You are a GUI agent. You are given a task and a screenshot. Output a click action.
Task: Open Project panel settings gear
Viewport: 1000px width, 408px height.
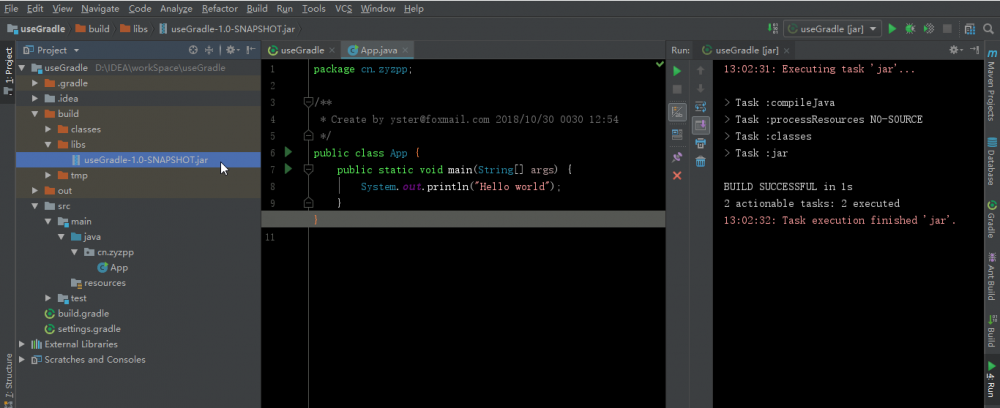click(x=232, y=50)
